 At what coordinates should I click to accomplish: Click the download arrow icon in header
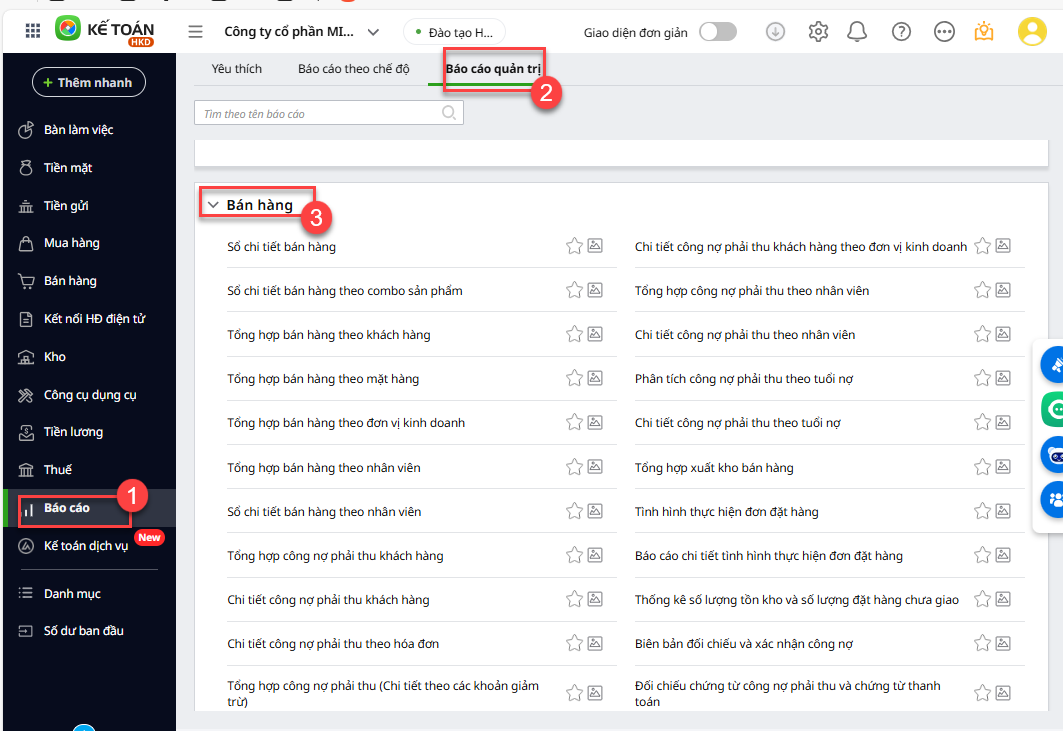(x=776, y=32)
